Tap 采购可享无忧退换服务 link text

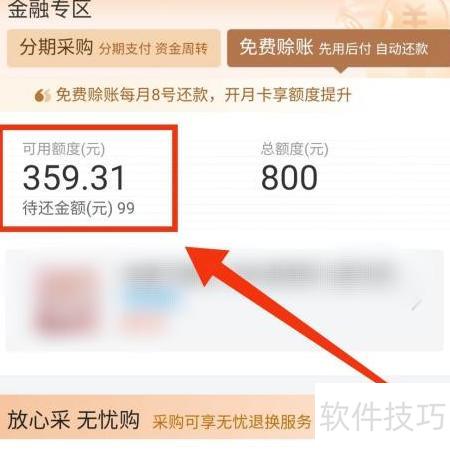(232, 422)
